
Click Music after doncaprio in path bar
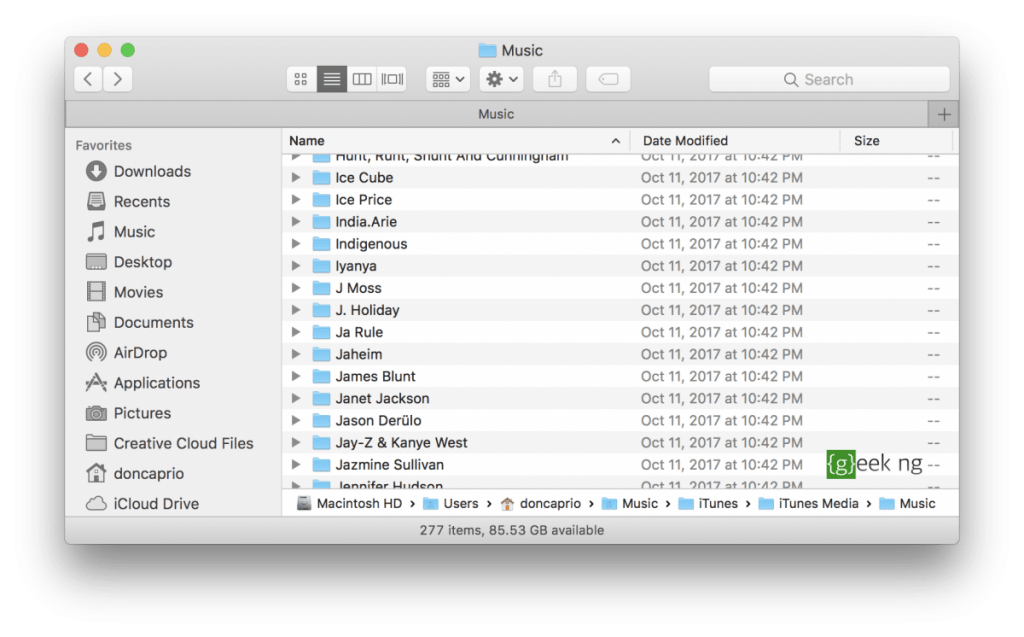click(x=630, y=504)
